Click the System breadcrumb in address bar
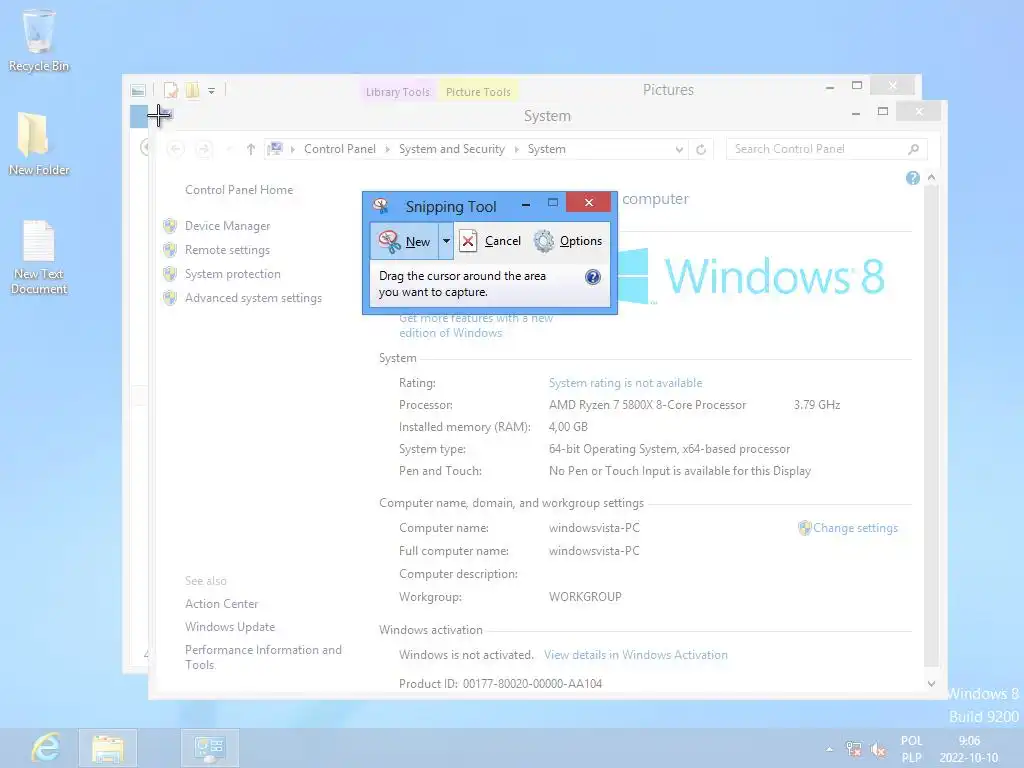This screenshot has height=768, width=1024. [x=547, y=150]
